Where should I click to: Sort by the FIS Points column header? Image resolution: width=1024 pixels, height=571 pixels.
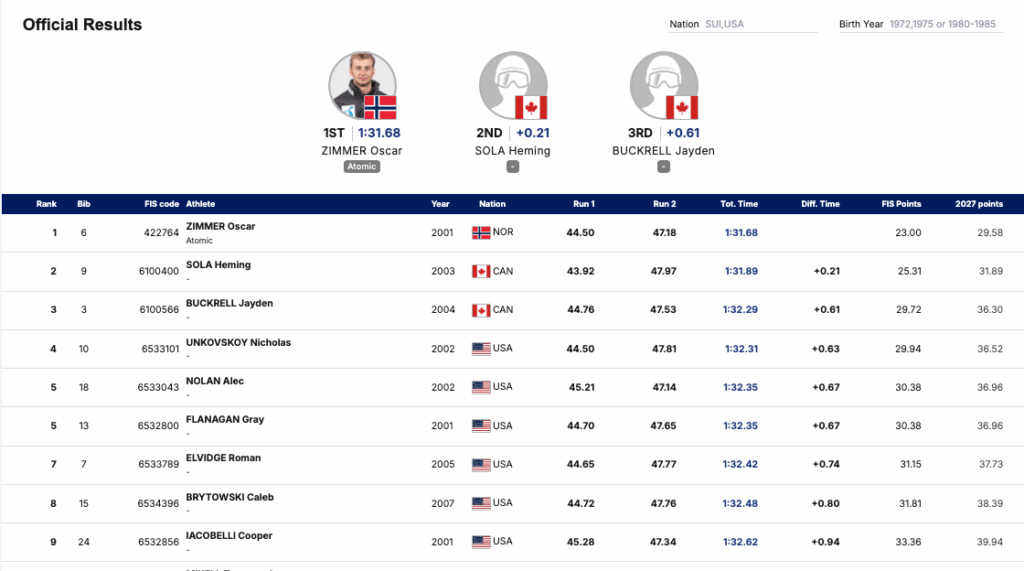pyautogui.click(x=901, y=204)
